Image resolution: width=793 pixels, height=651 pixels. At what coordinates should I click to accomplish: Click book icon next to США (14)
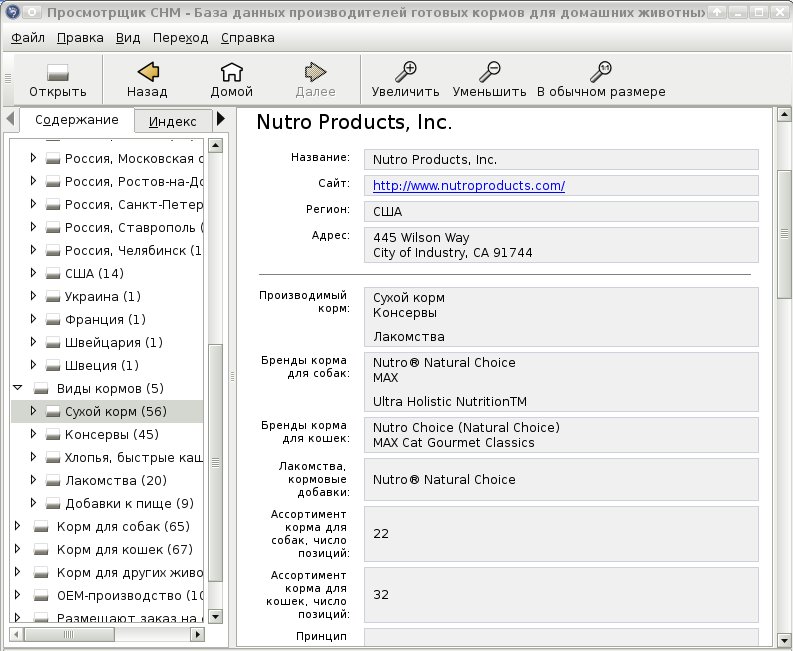click(x=53, y=274)
